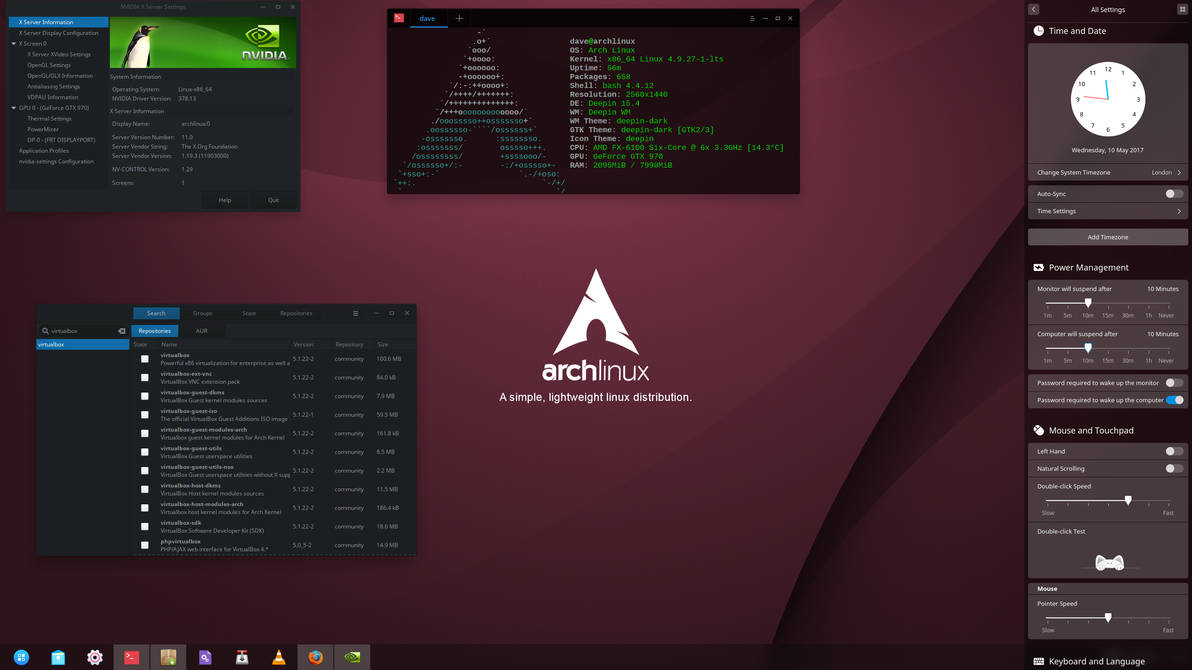This screenshot has width=1192, height=670.
Task: Collapse the GPU 0 GeForce GTX 970 node
Action: point(14,108)
